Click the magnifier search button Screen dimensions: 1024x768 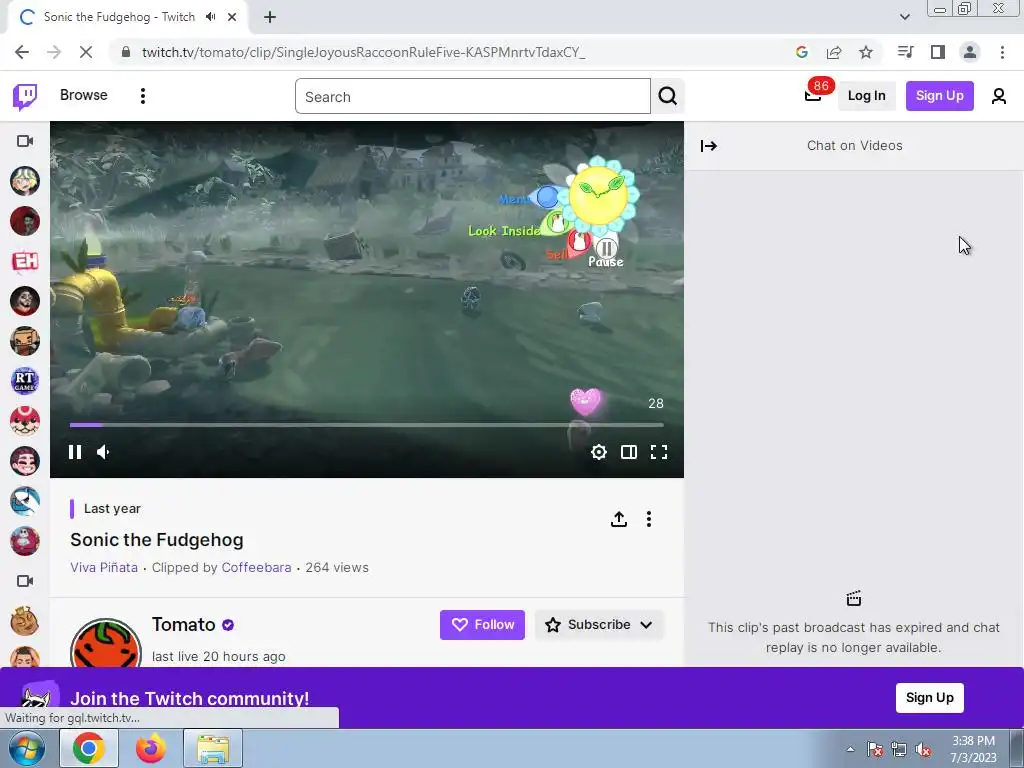[667, 96]
